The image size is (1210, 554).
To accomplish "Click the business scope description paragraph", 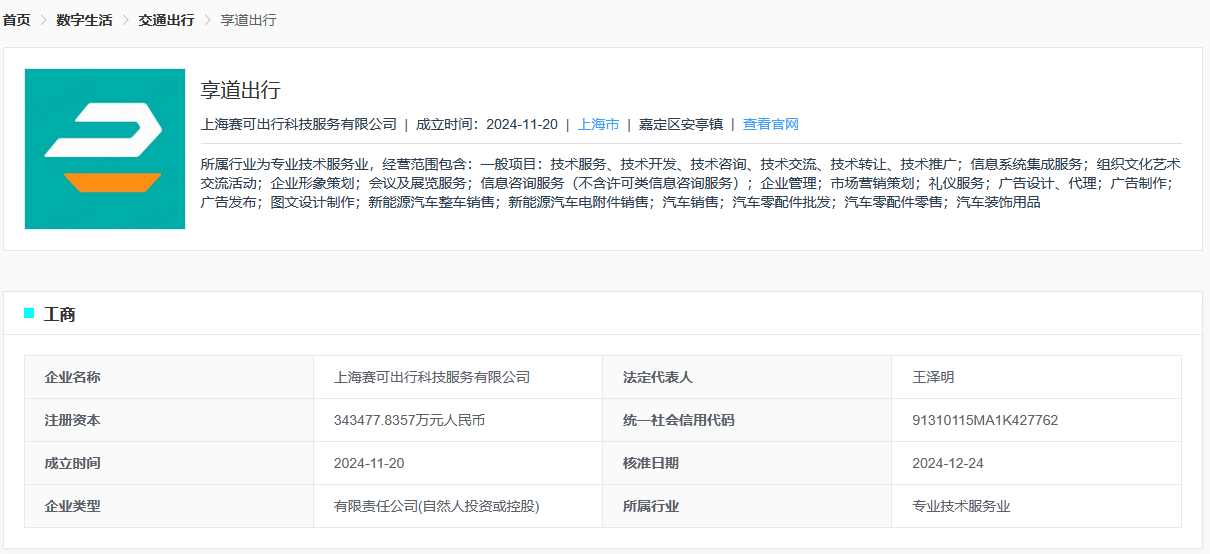I will click(691, 183).
